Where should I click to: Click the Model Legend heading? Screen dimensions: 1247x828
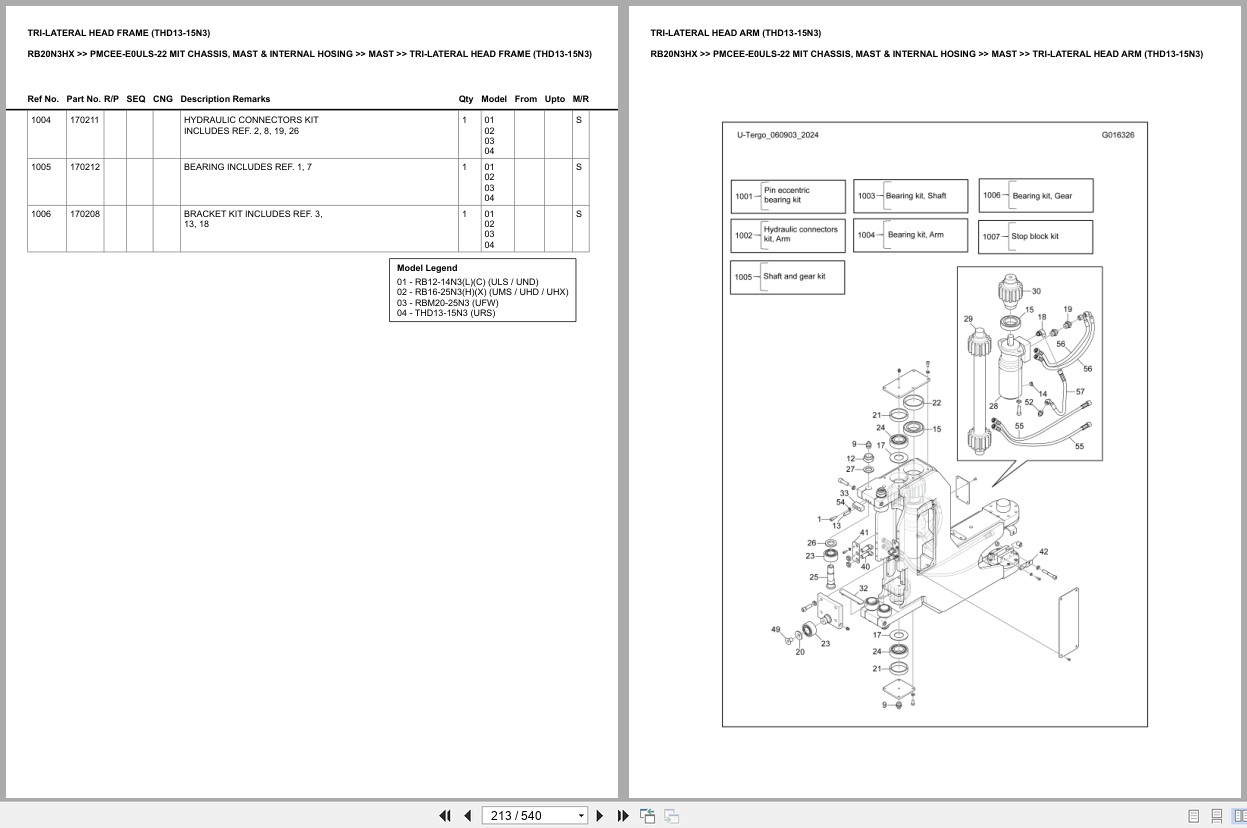click(x=427, y=268)
